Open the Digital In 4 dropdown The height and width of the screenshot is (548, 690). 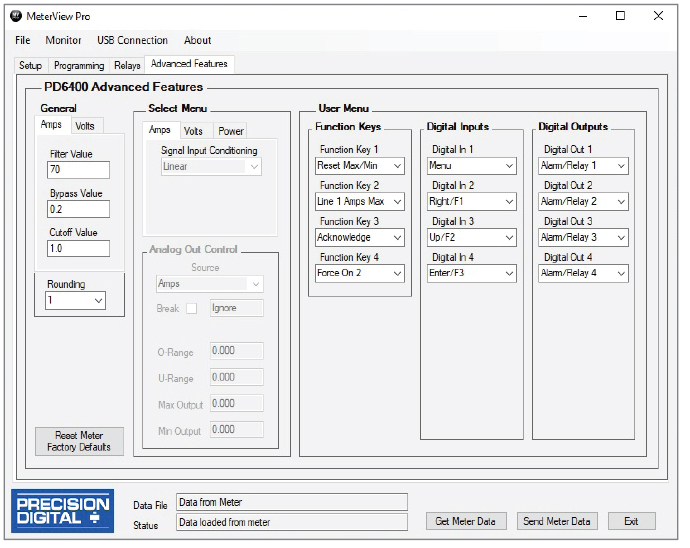472,273
